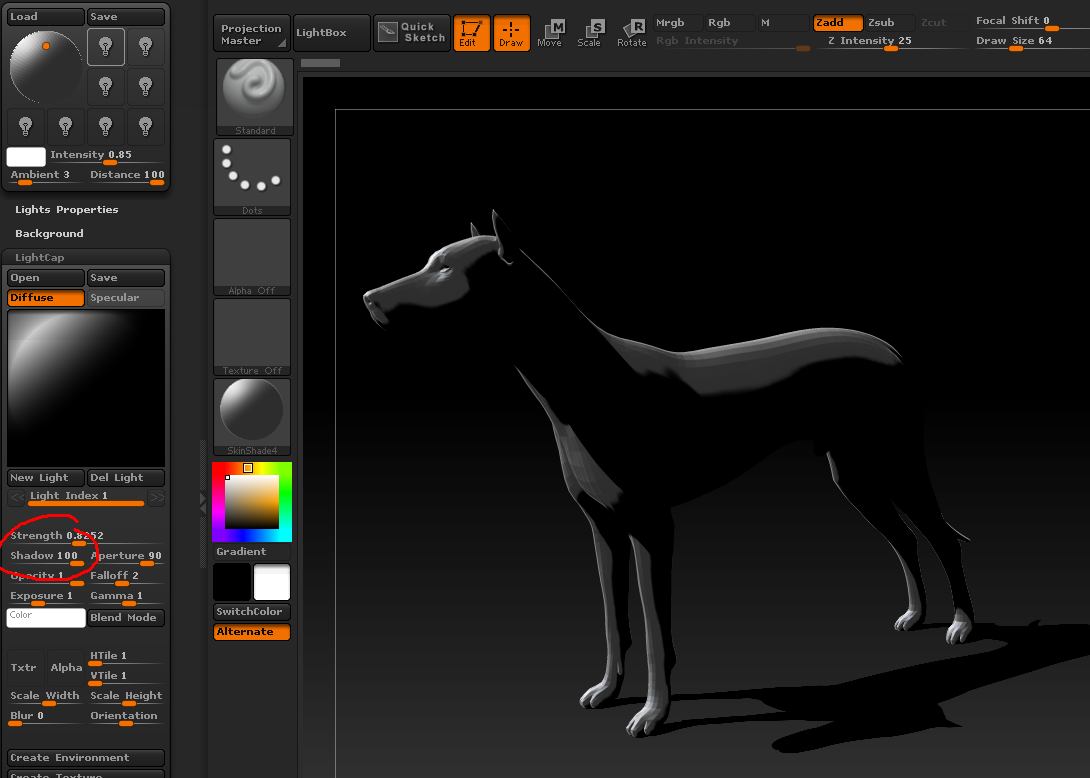Screen dimensions: 1090x778
Task: Open the Standard brush picker
Action: tap(254, 97)
